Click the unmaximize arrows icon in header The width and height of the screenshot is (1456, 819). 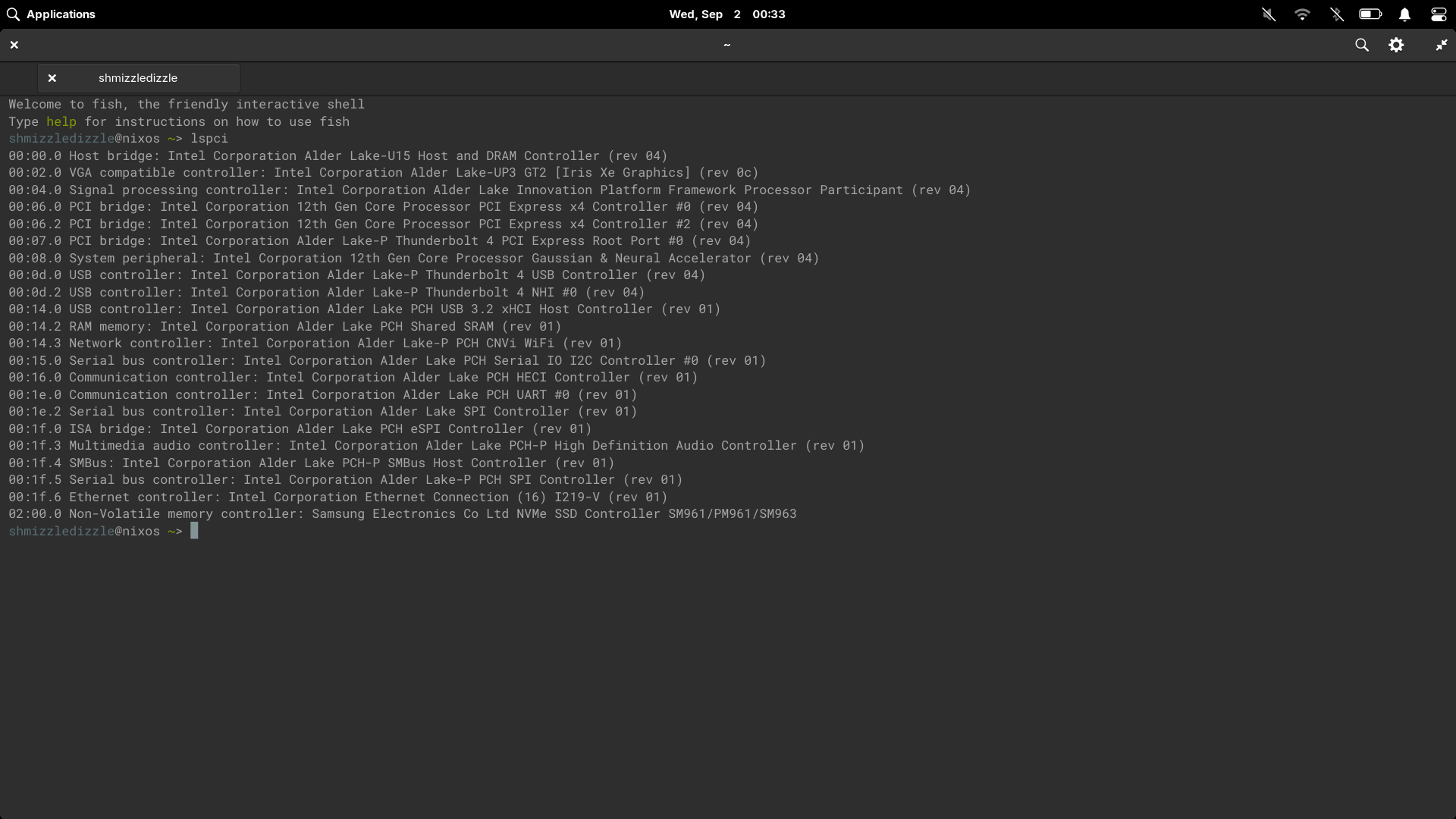(x=1441, y=45)
